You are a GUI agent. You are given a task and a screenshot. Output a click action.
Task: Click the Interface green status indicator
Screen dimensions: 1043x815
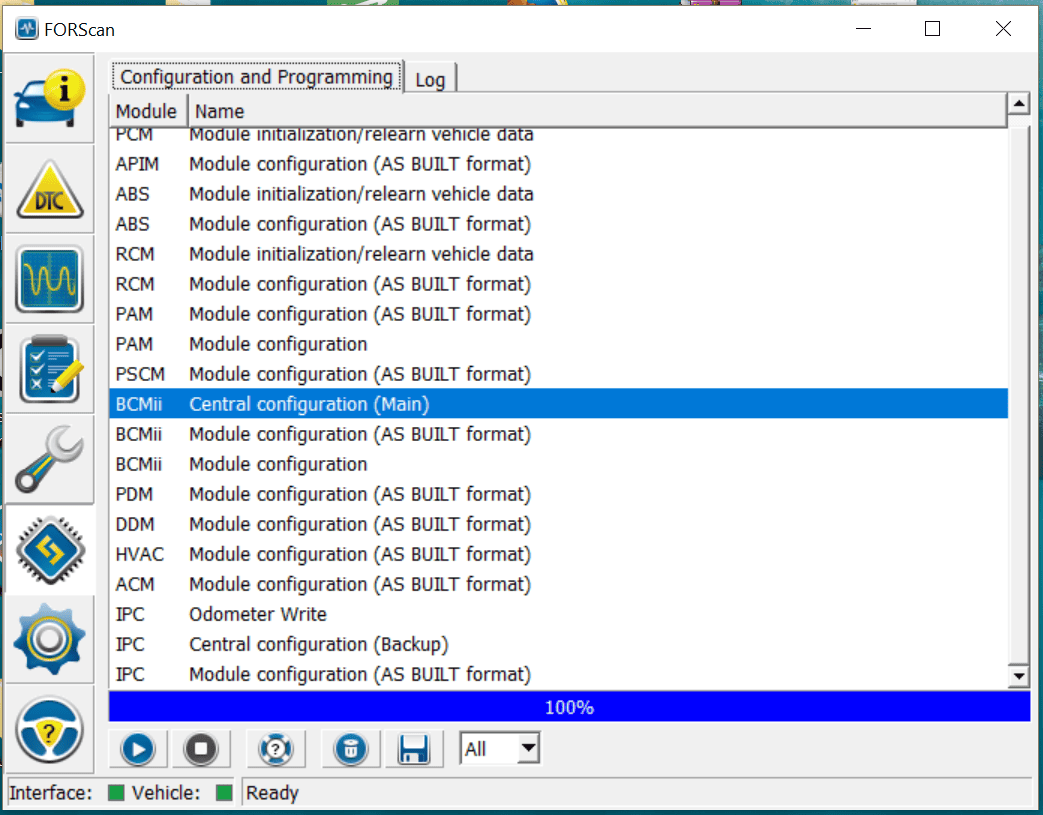tap(116, 793)
